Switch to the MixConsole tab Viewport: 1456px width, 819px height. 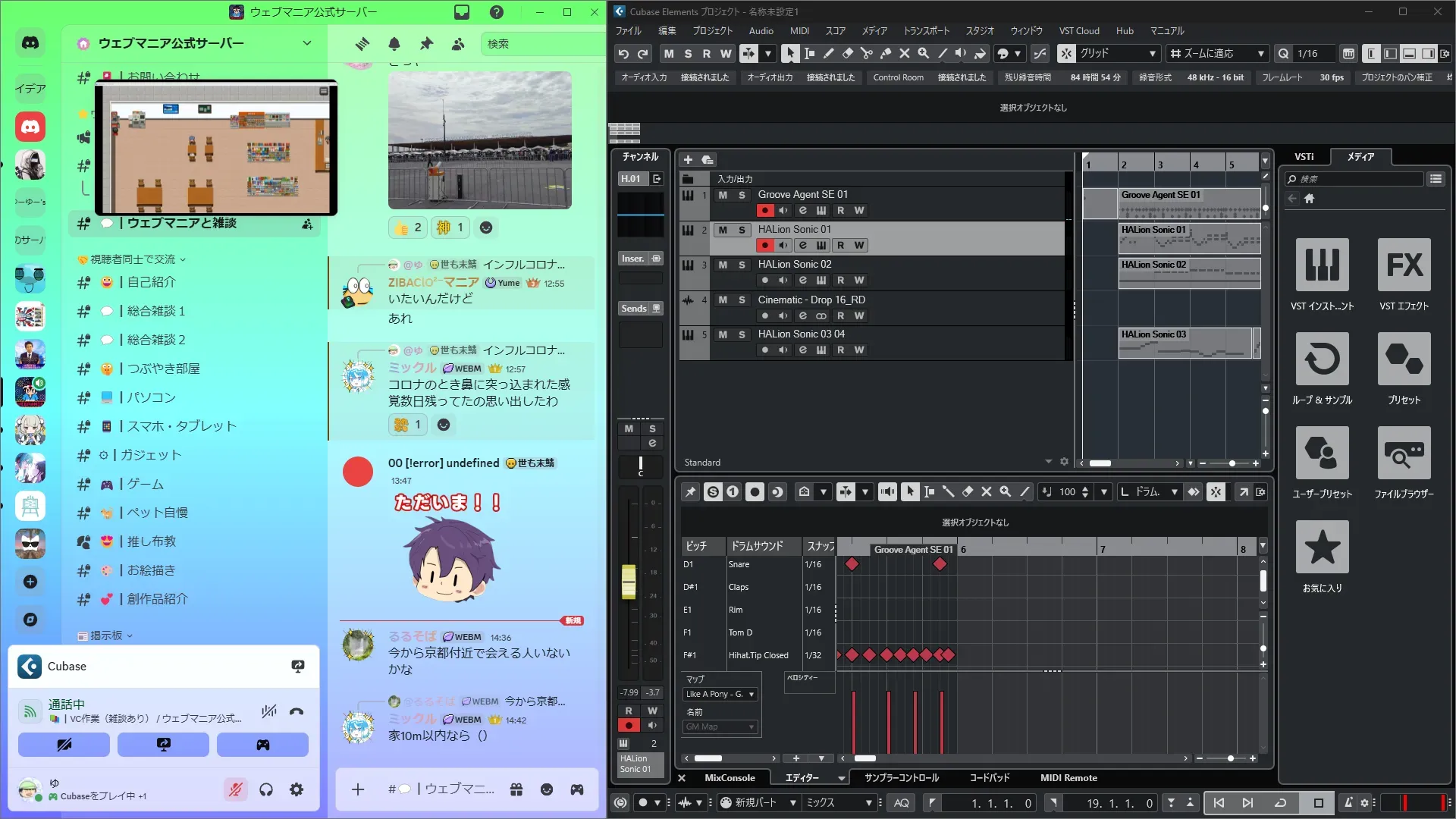729,778
